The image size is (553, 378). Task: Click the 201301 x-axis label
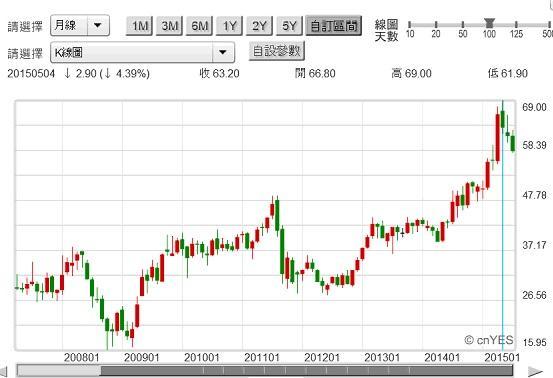point(382,358)
